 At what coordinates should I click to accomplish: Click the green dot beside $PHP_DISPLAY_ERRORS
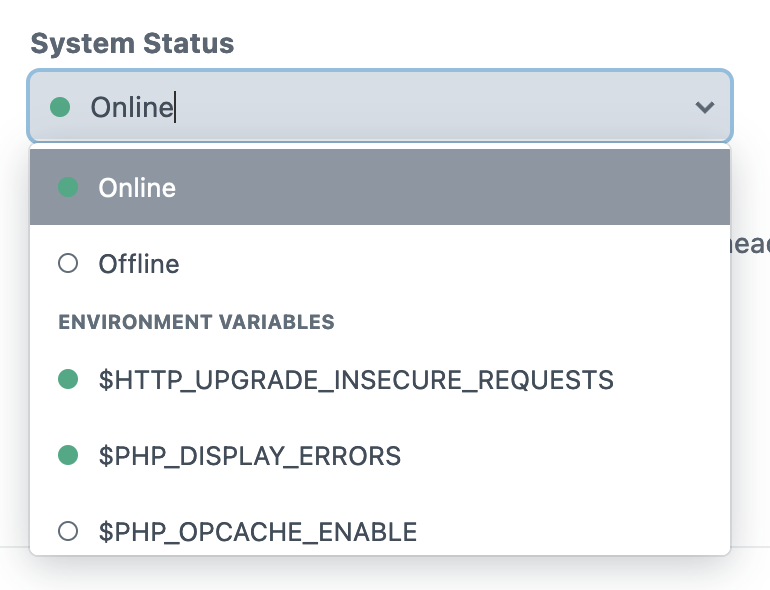coord(68,455)
